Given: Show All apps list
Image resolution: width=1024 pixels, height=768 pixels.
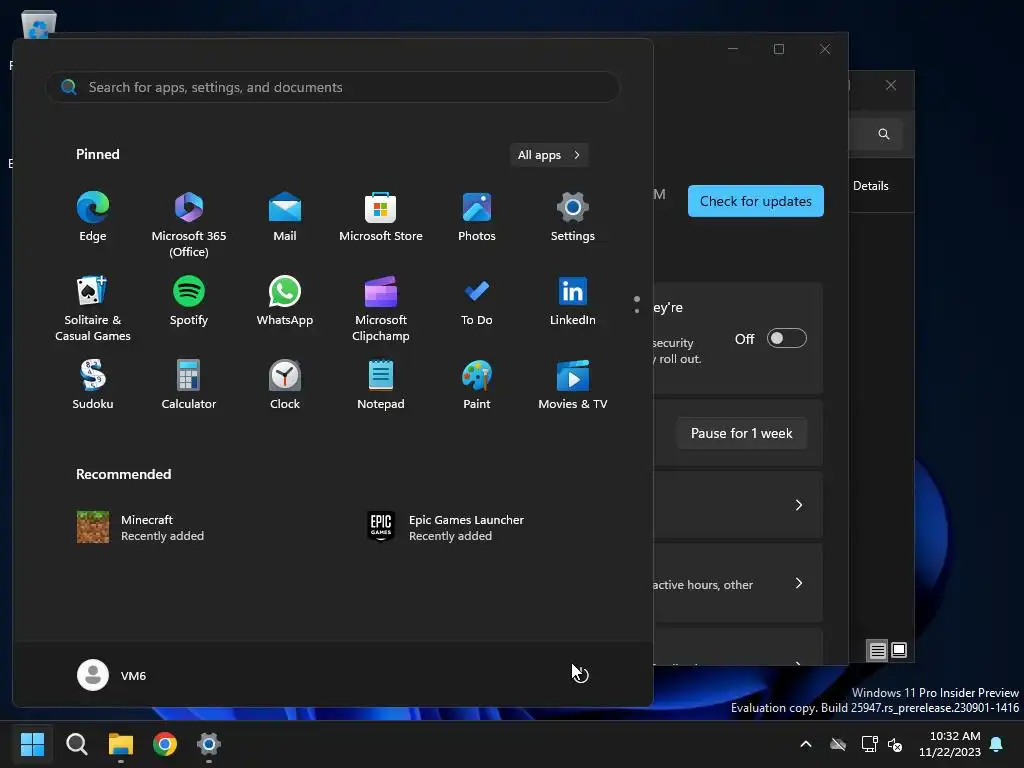Looking at the screenshot, I should [549, 155].
